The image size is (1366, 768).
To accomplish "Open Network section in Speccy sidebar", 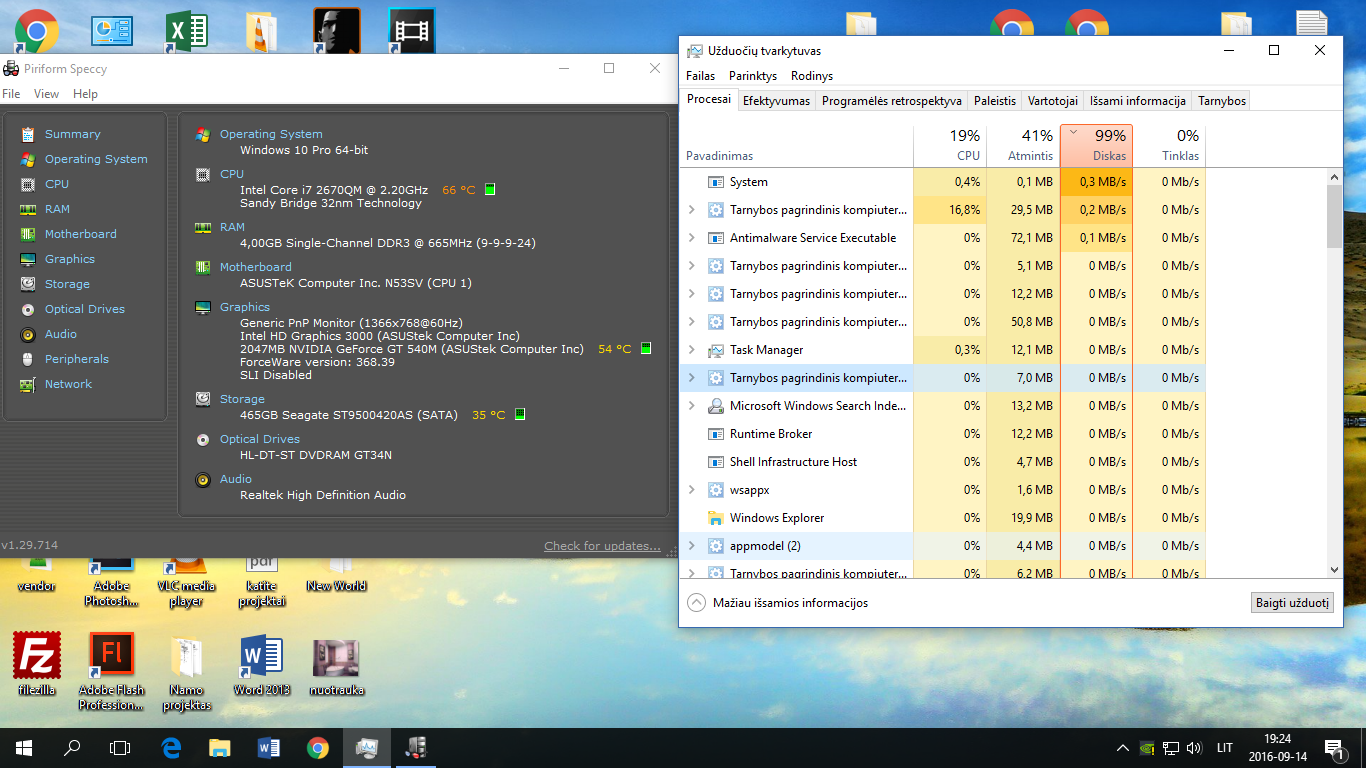I will click(x=68, y=384).
